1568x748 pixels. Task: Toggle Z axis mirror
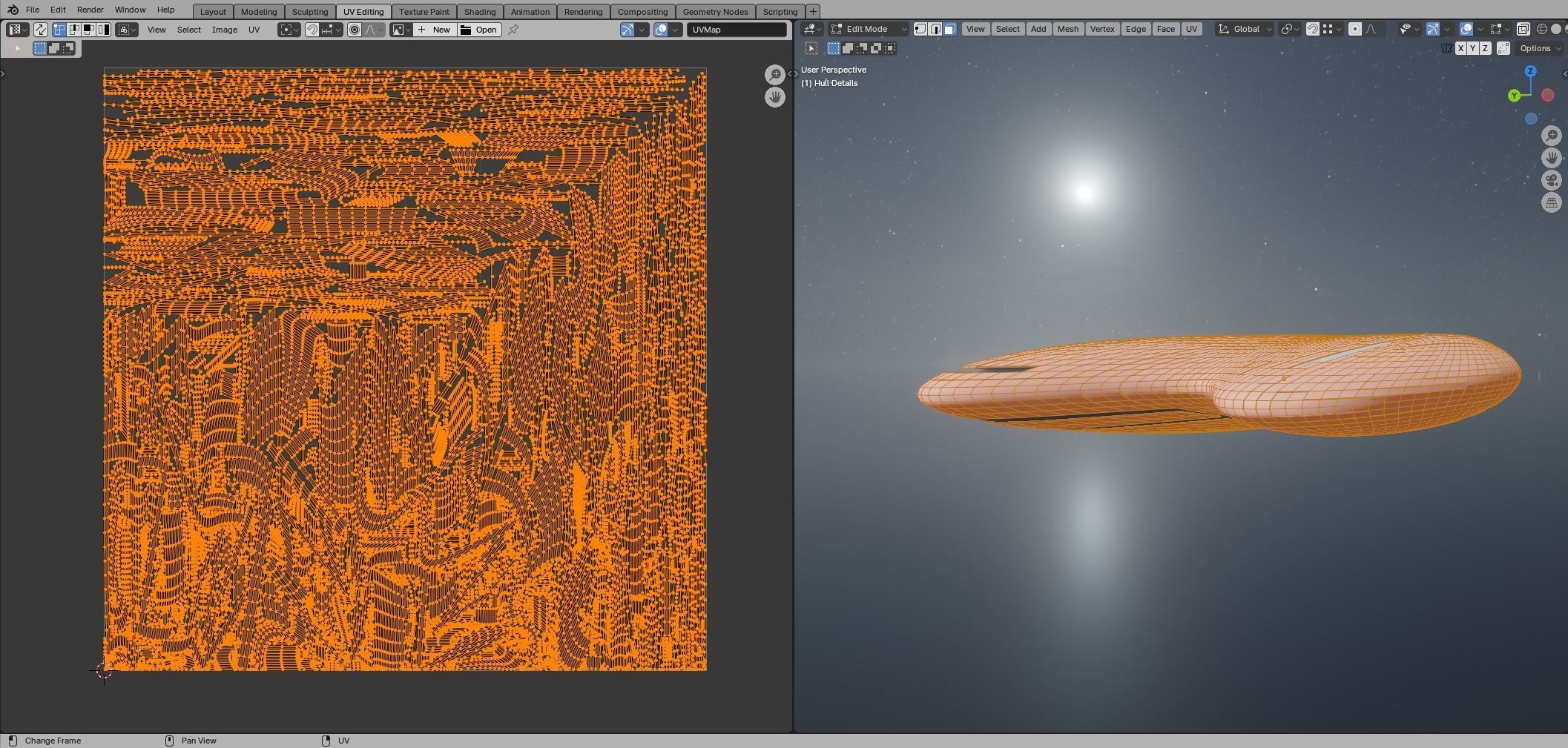click(x=1485, y=48)
